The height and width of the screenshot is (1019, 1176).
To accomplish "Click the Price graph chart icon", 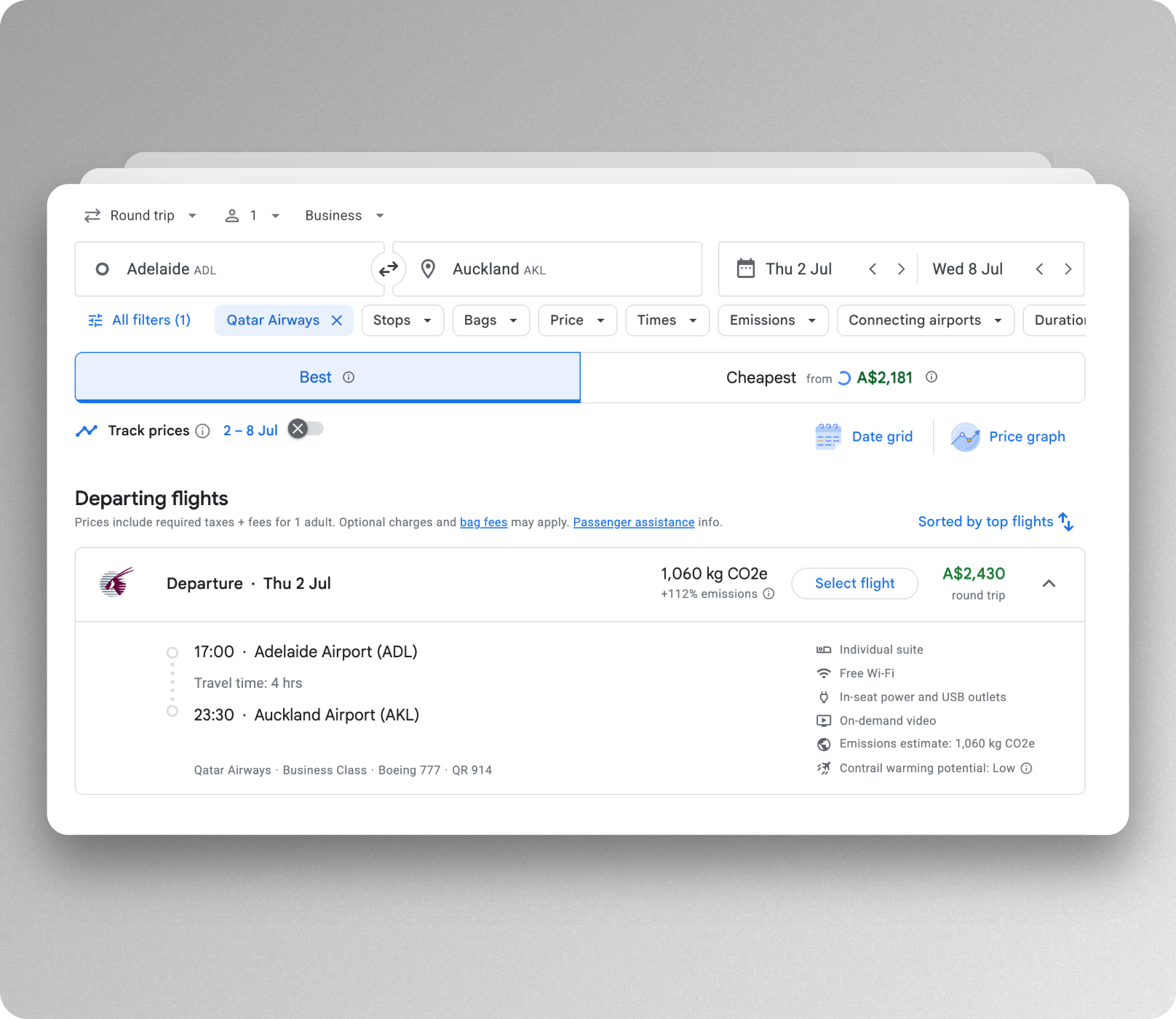I will 966,437.
